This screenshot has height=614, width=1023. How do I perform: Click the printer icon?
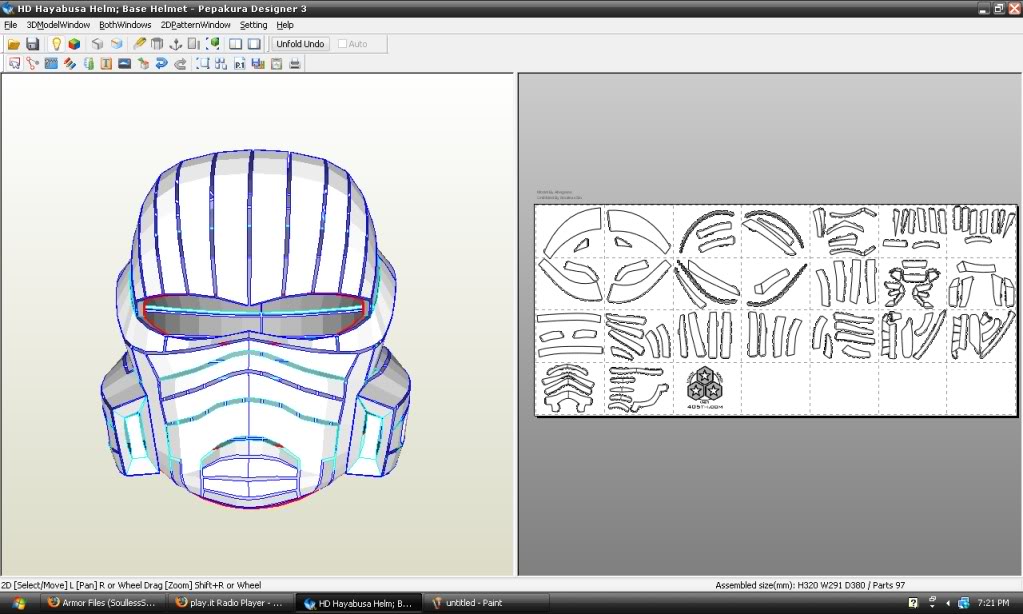(294, 63)
